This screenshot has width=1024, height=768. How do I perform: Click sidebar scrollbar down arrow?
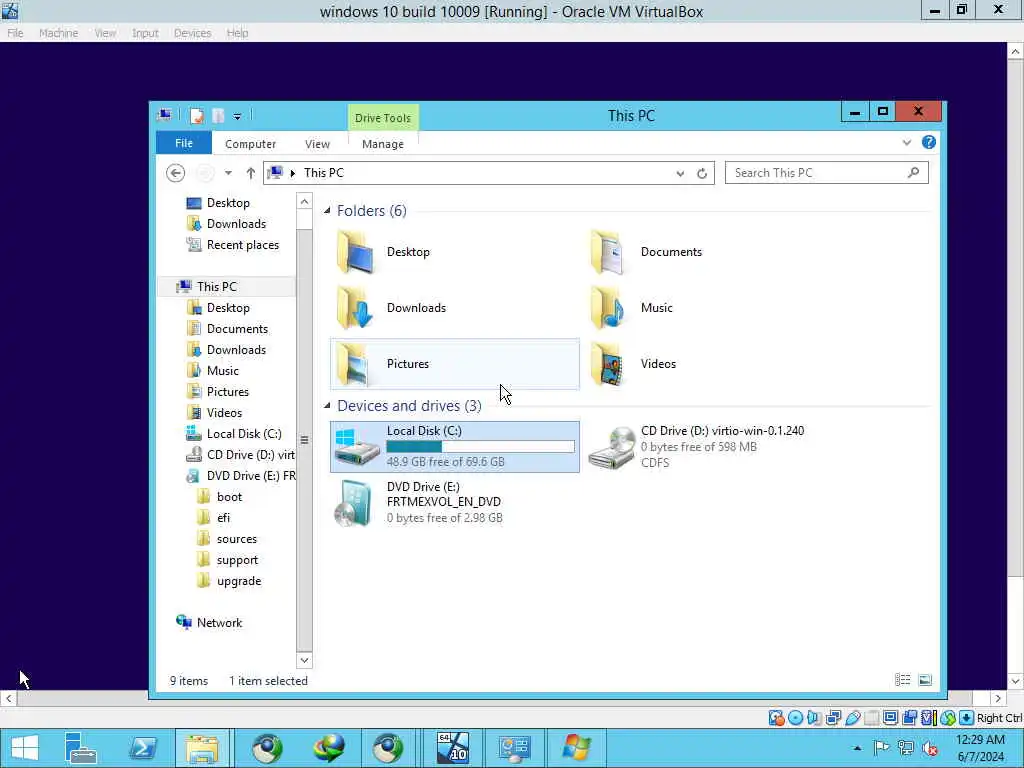(x=304, y=660)
